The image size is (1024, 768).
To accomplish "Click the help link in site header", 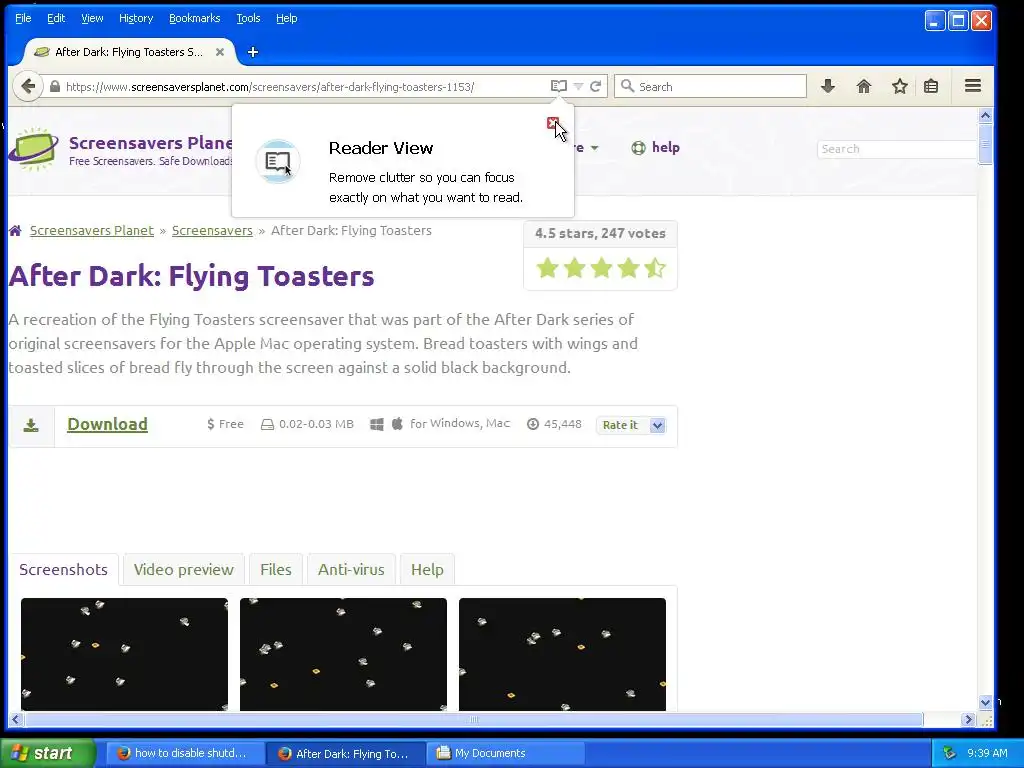I will pos(665,148).
